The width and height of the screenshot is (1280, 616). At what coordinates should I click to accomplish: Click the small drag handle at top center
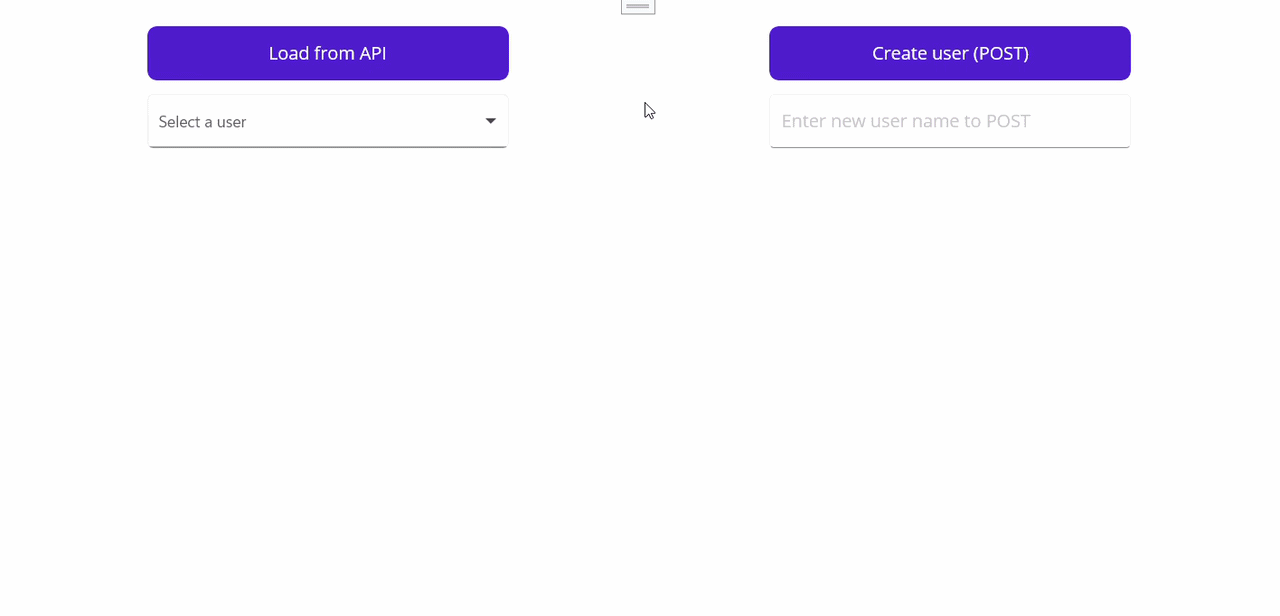(x=638, y=6)
